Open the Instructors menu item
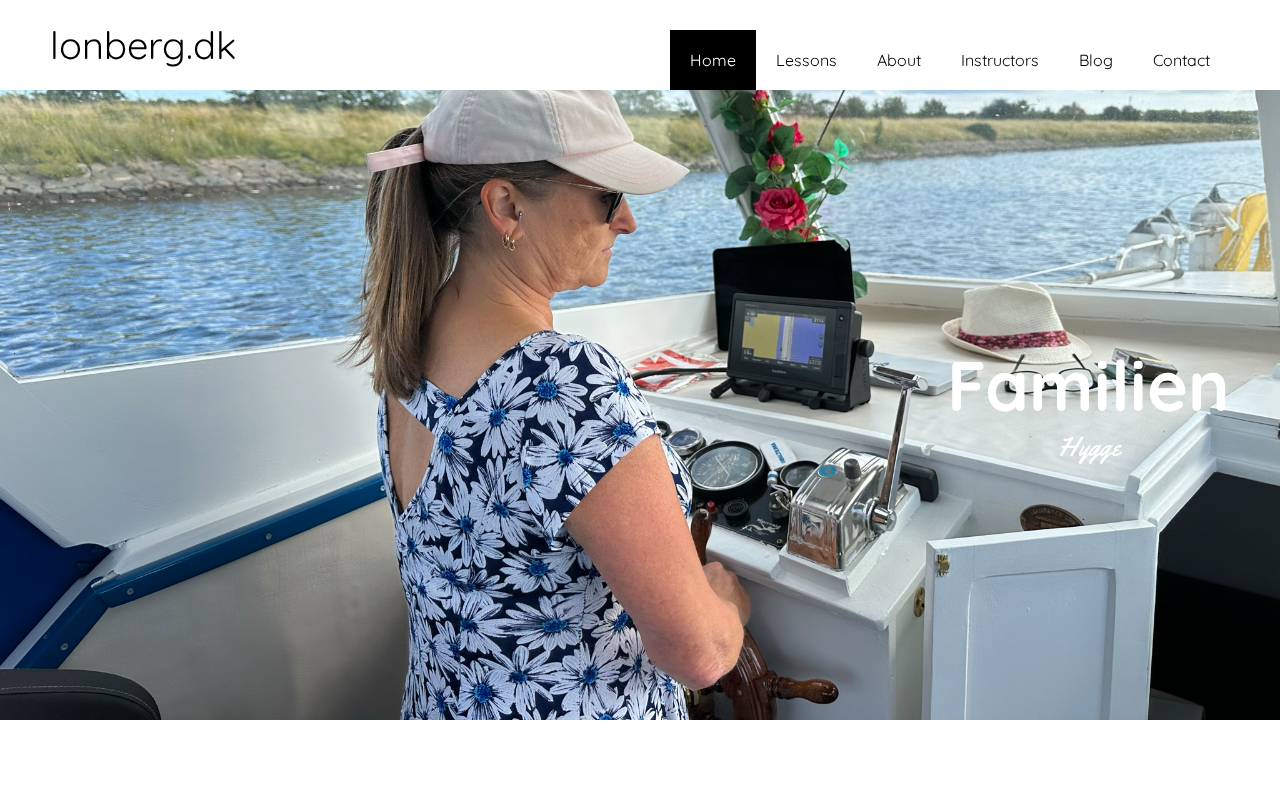The image size is (1280, 800). coord(1000,60)
